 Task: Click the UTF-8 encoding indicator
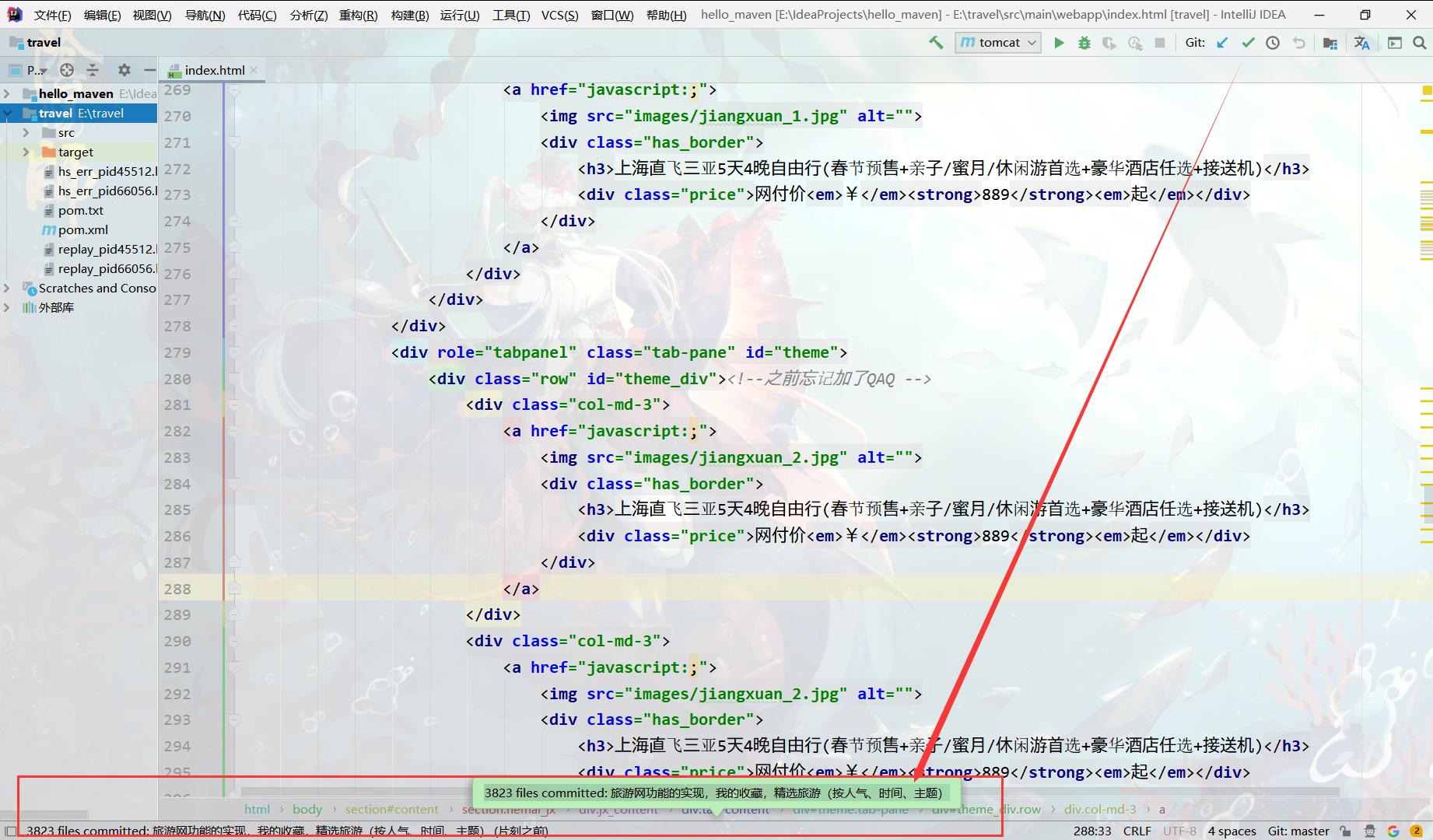(1179, 831)
